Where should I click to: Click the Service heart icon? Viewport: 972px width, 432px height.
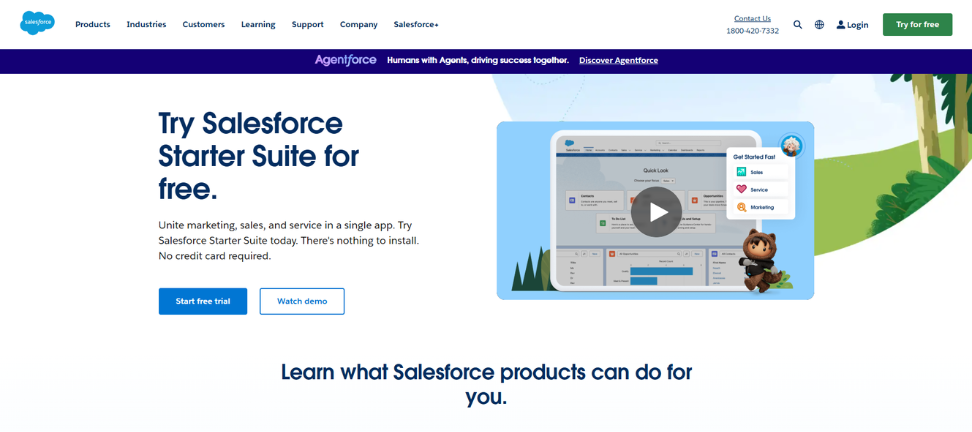point(741,189)
